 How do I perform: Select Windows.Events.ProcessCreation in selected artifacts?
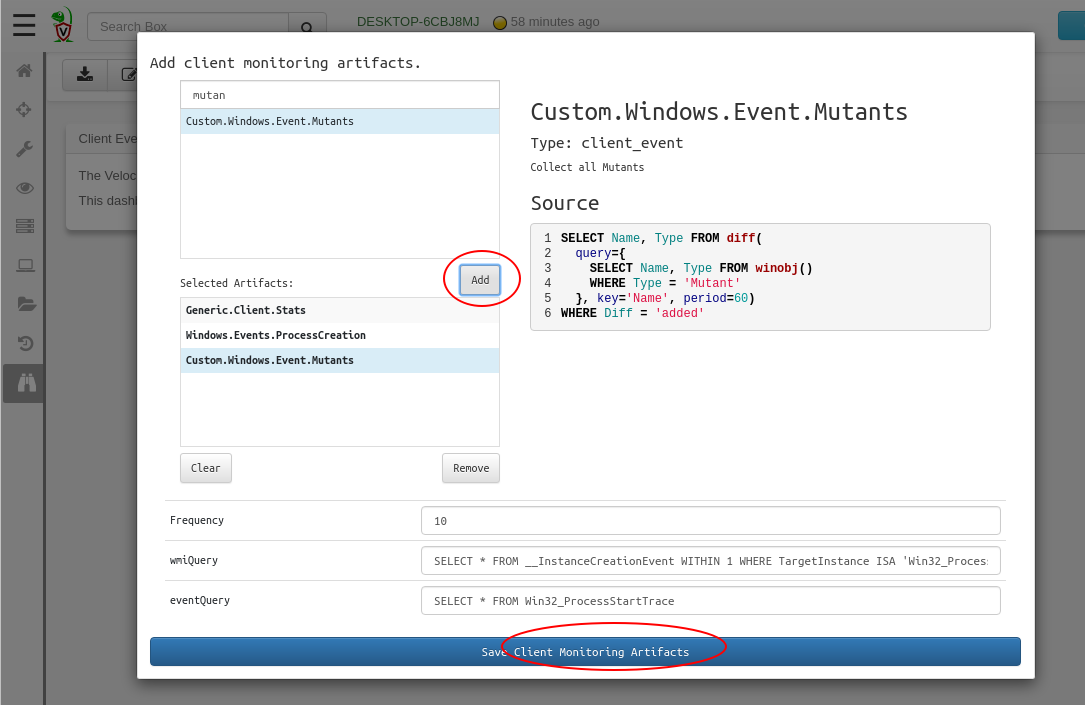click(276, 335)
